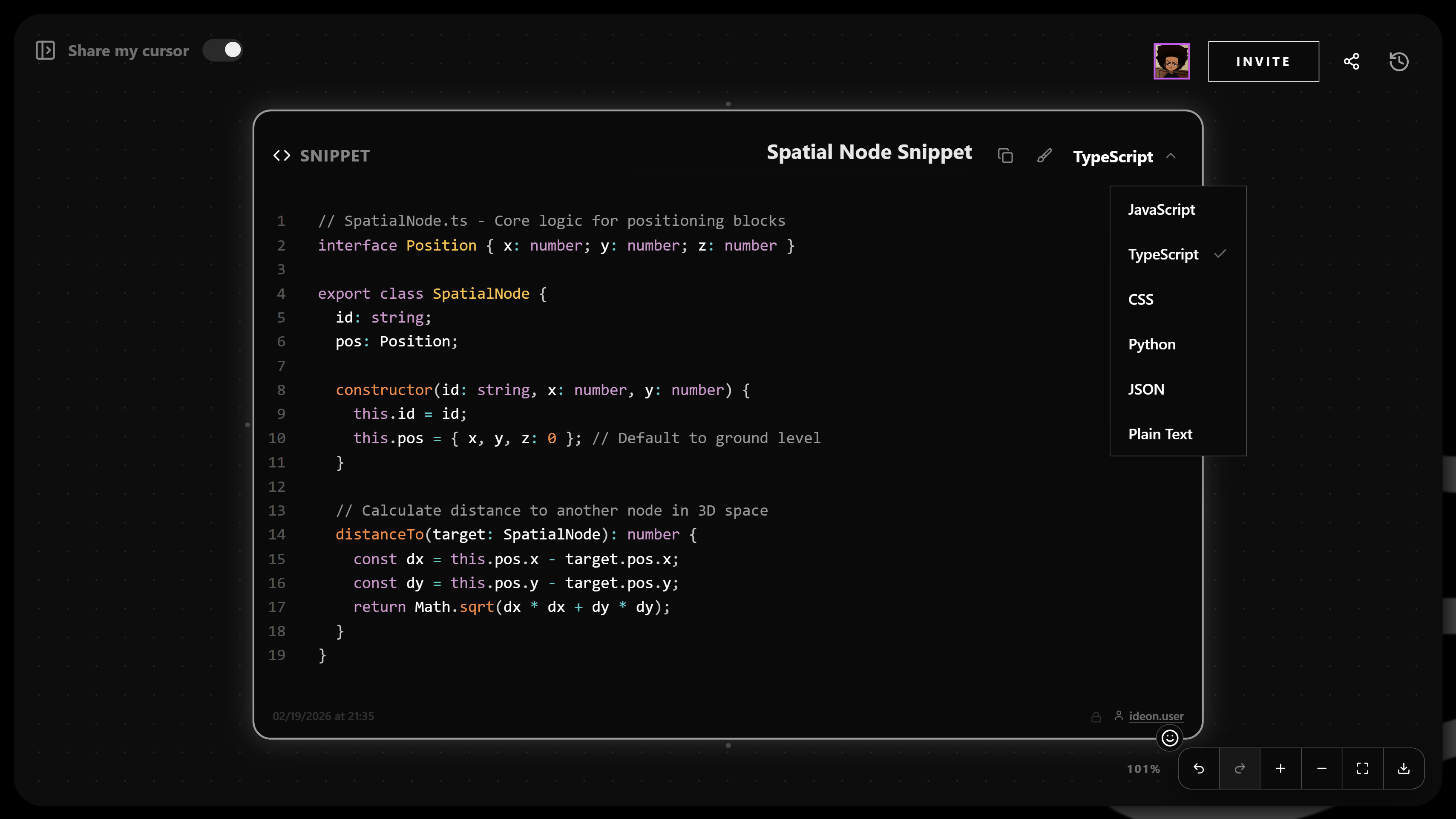This screenshot has width=1456, height=819.
Task: Pick Python in the dropdown
Action: click(x=1151, y=344)
